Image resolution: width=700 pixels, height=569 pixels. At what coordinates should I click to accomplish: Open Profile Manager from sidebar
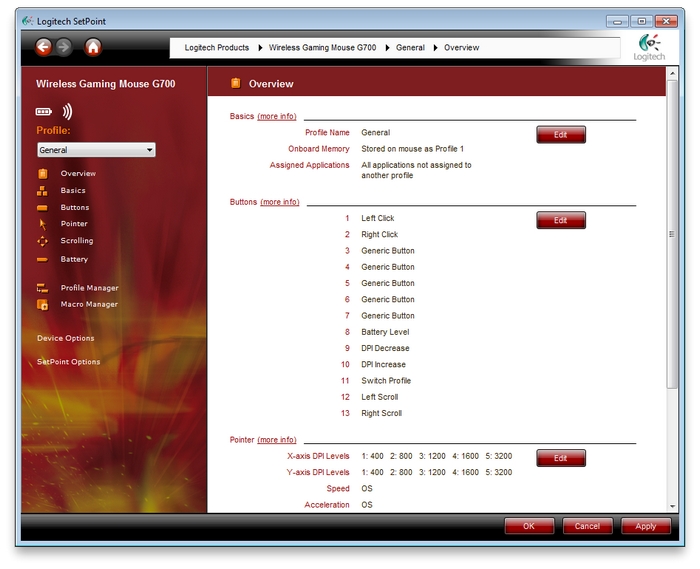tap(90, 288)
